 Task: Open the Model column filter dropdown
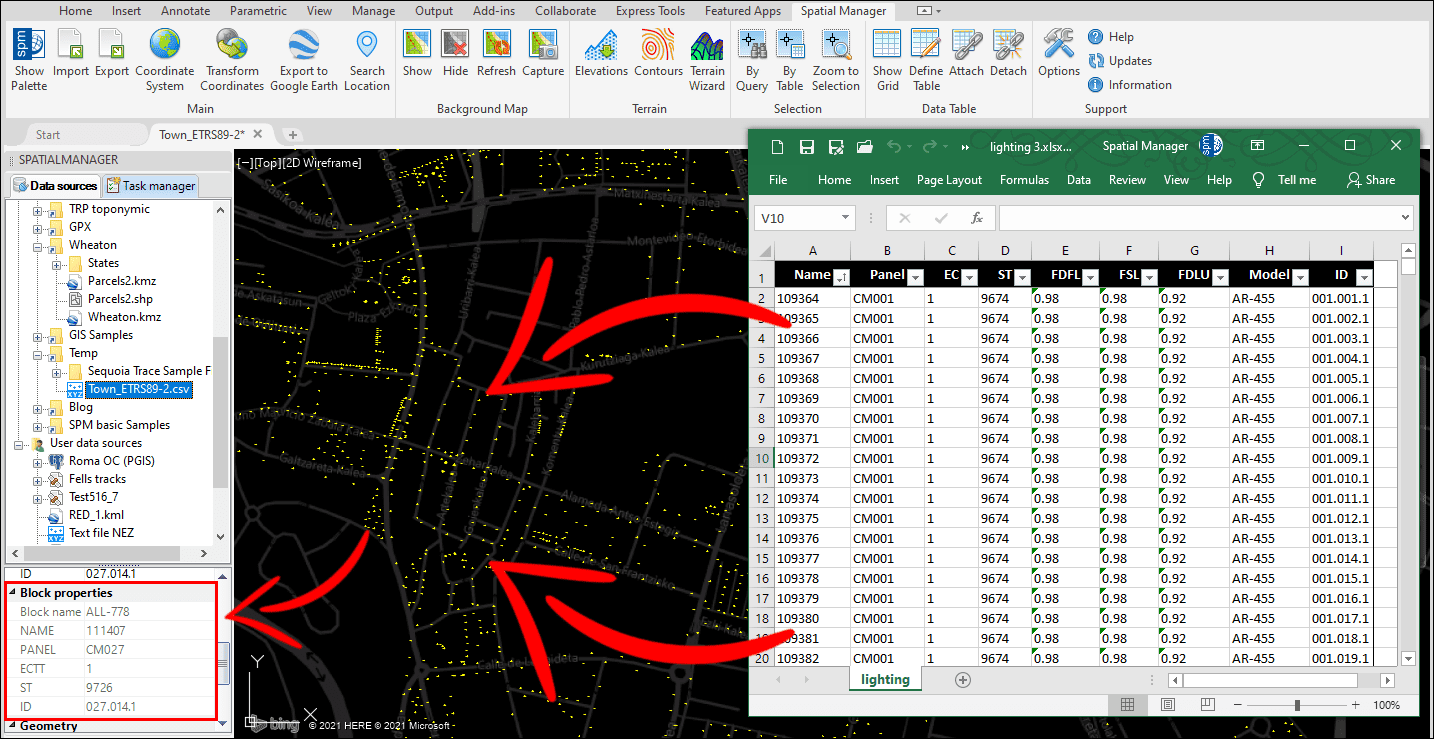coord(1300,277)
